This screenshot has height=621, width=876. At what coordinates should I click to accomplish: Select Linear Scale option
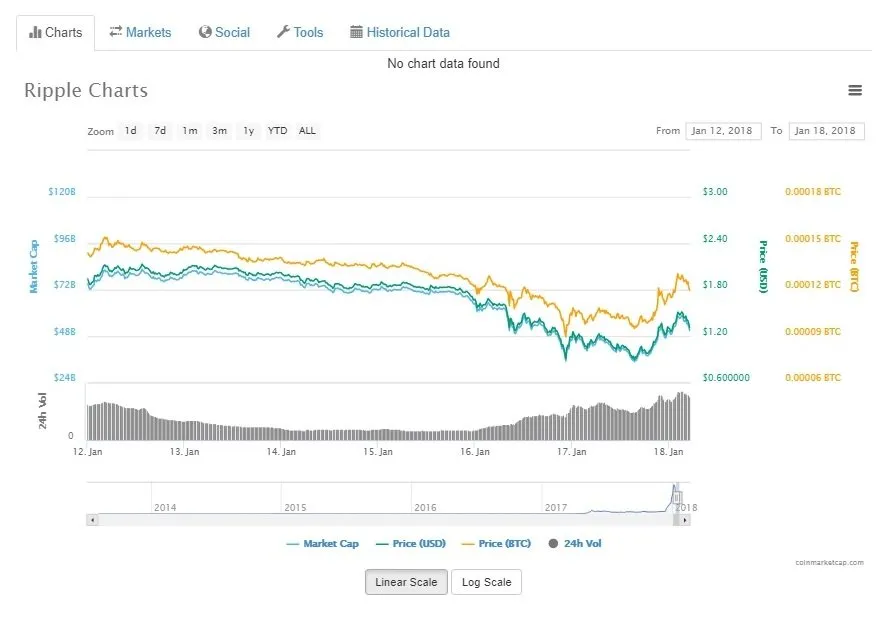tap(406, 582)
